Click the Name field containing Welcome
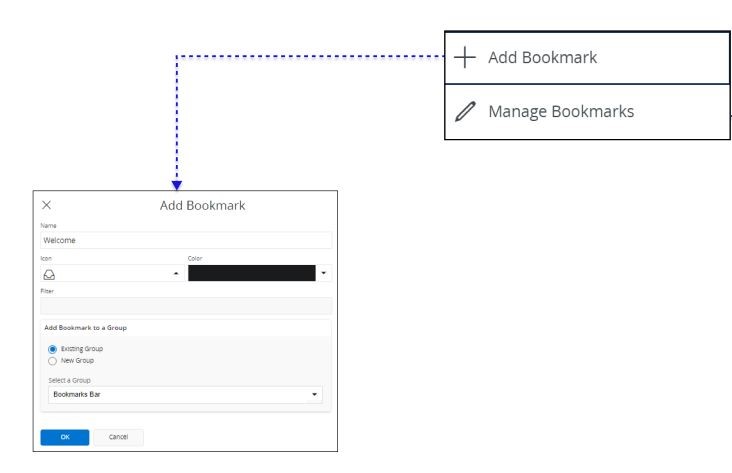The width and height of the screenshot is (732, 473). pyautogui.click(x=185, y=240)
